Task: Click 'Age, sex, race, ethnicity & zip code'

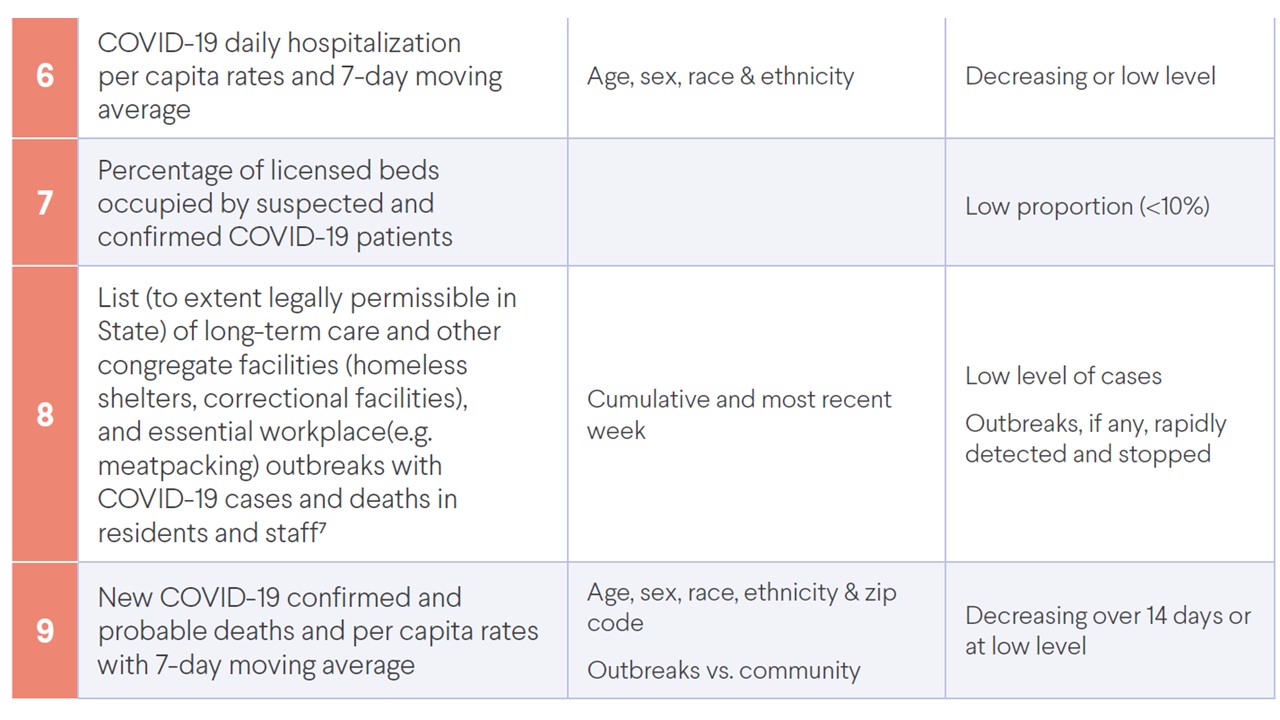Action: click(x=741, y=607)
